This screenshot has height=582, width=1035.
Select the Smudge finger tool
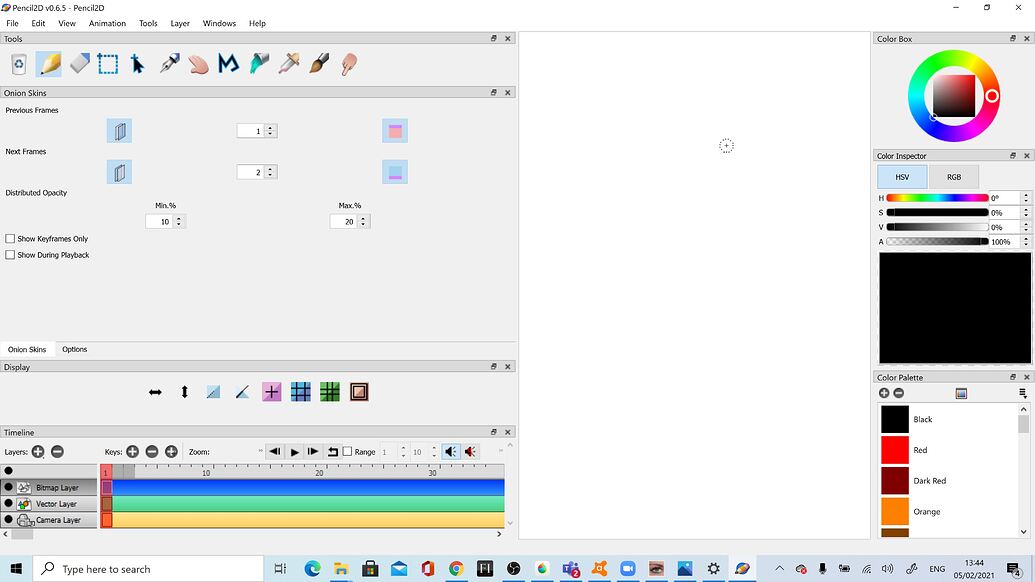click(349, 64)
